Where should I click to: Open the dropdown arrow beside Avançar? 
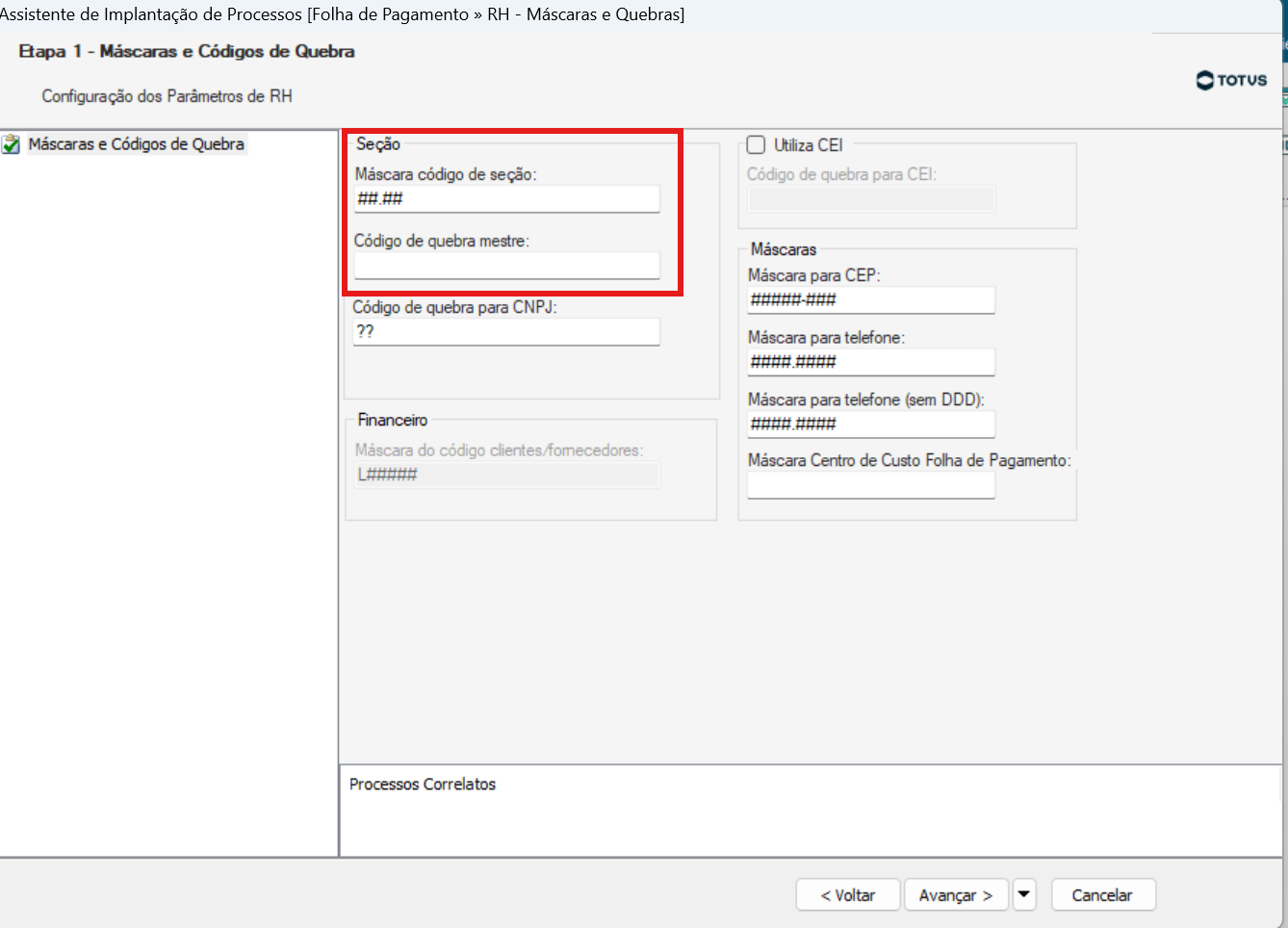1024,895
